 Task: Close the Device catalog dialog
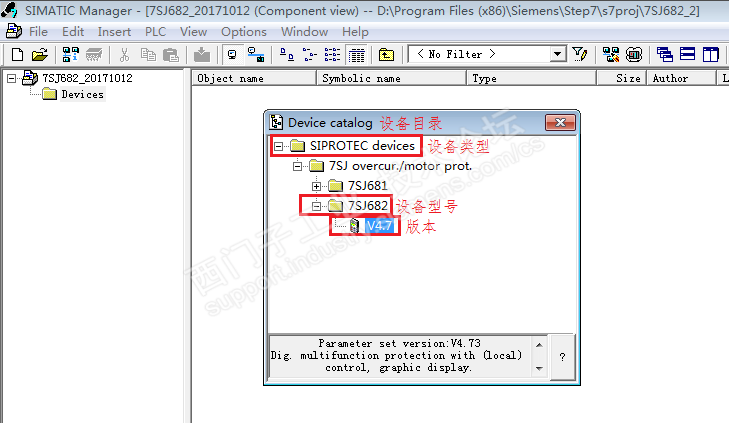560,123
